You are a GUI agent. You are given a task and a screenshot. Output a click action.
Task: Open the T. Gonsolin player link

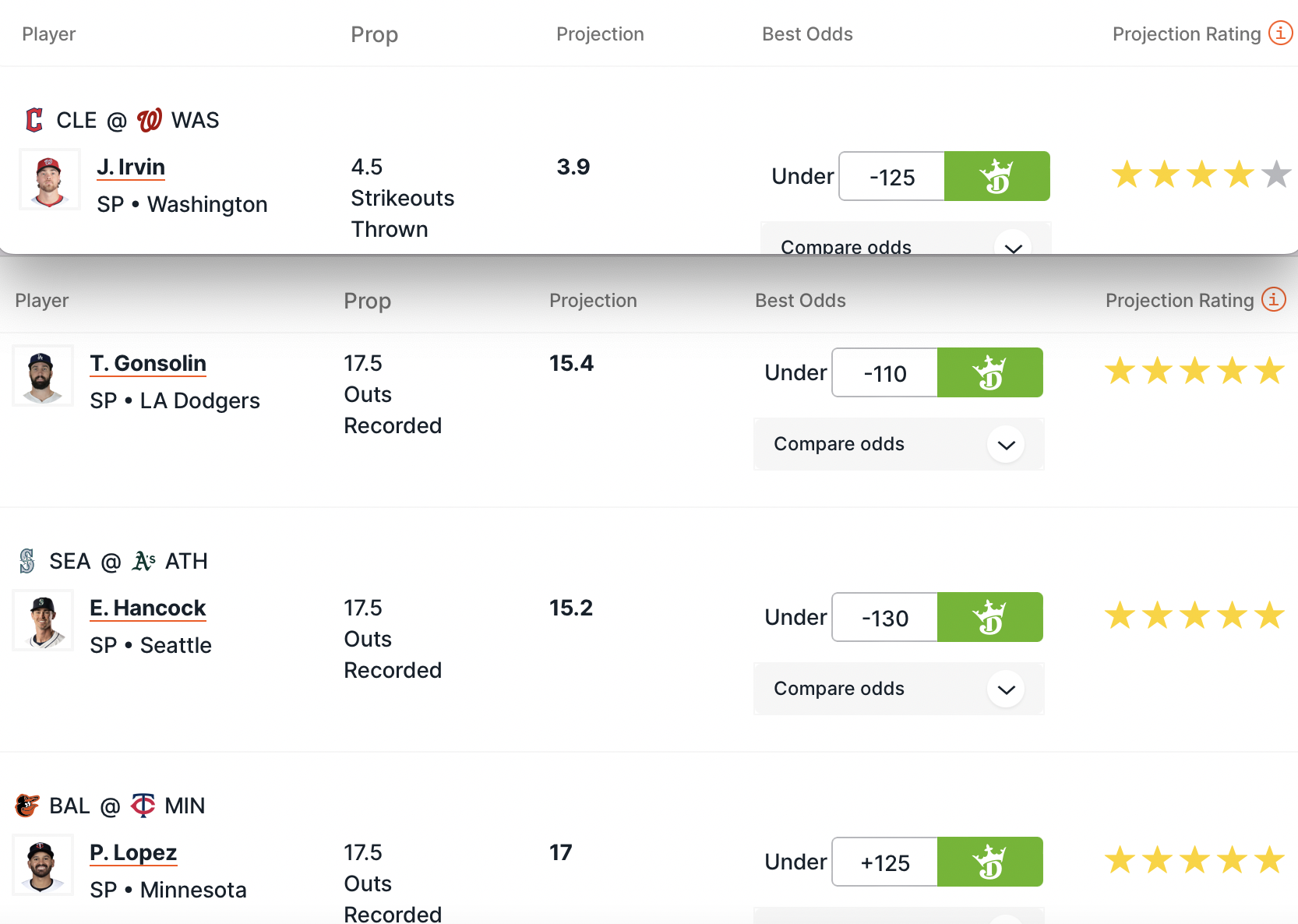148,364
